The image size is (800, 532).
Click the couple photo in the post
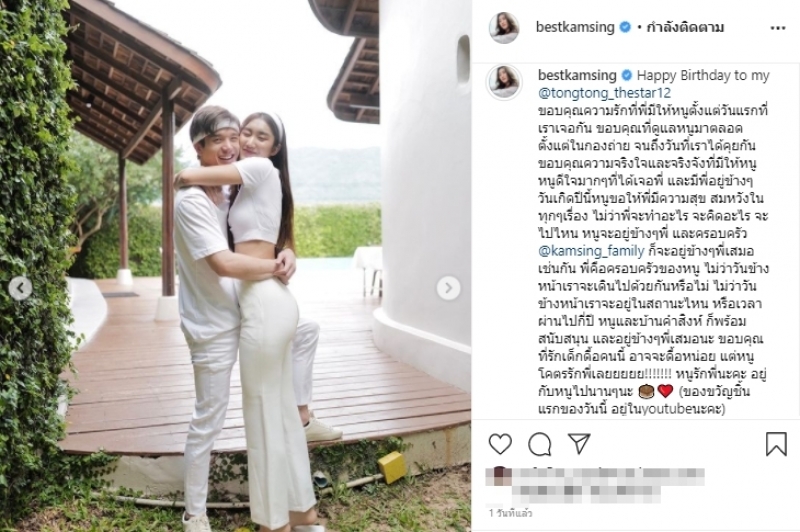[236, 266]
